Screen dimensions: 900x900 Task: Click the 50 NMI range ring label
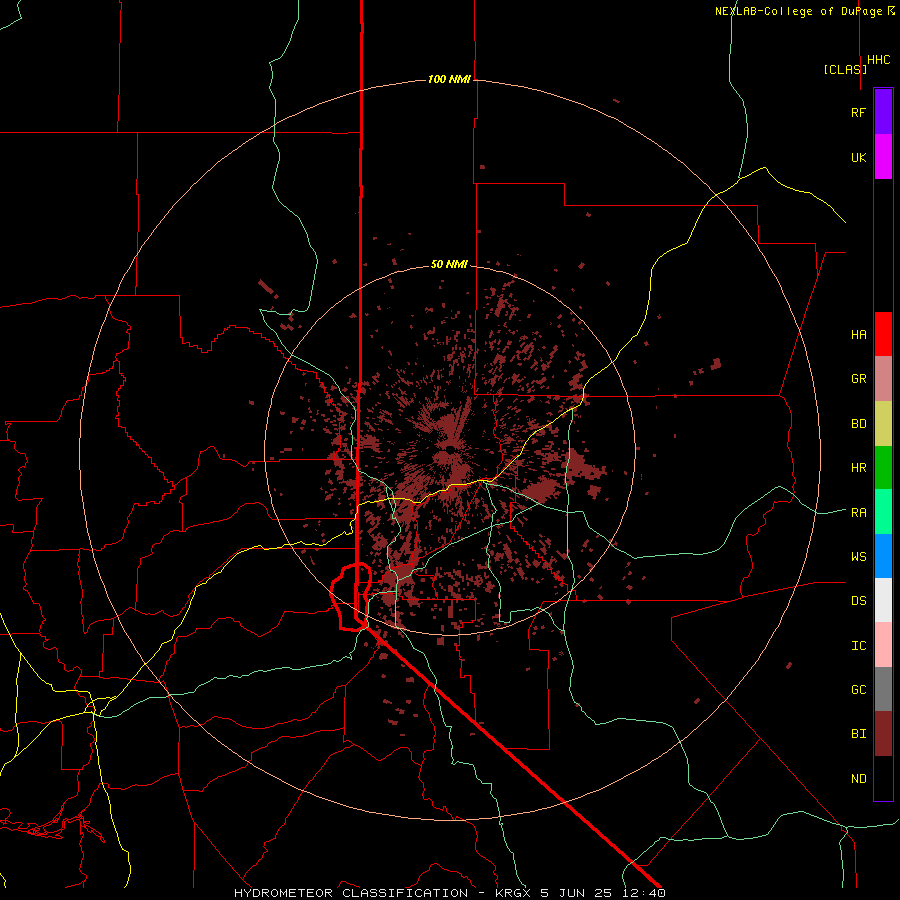point(449,264)
